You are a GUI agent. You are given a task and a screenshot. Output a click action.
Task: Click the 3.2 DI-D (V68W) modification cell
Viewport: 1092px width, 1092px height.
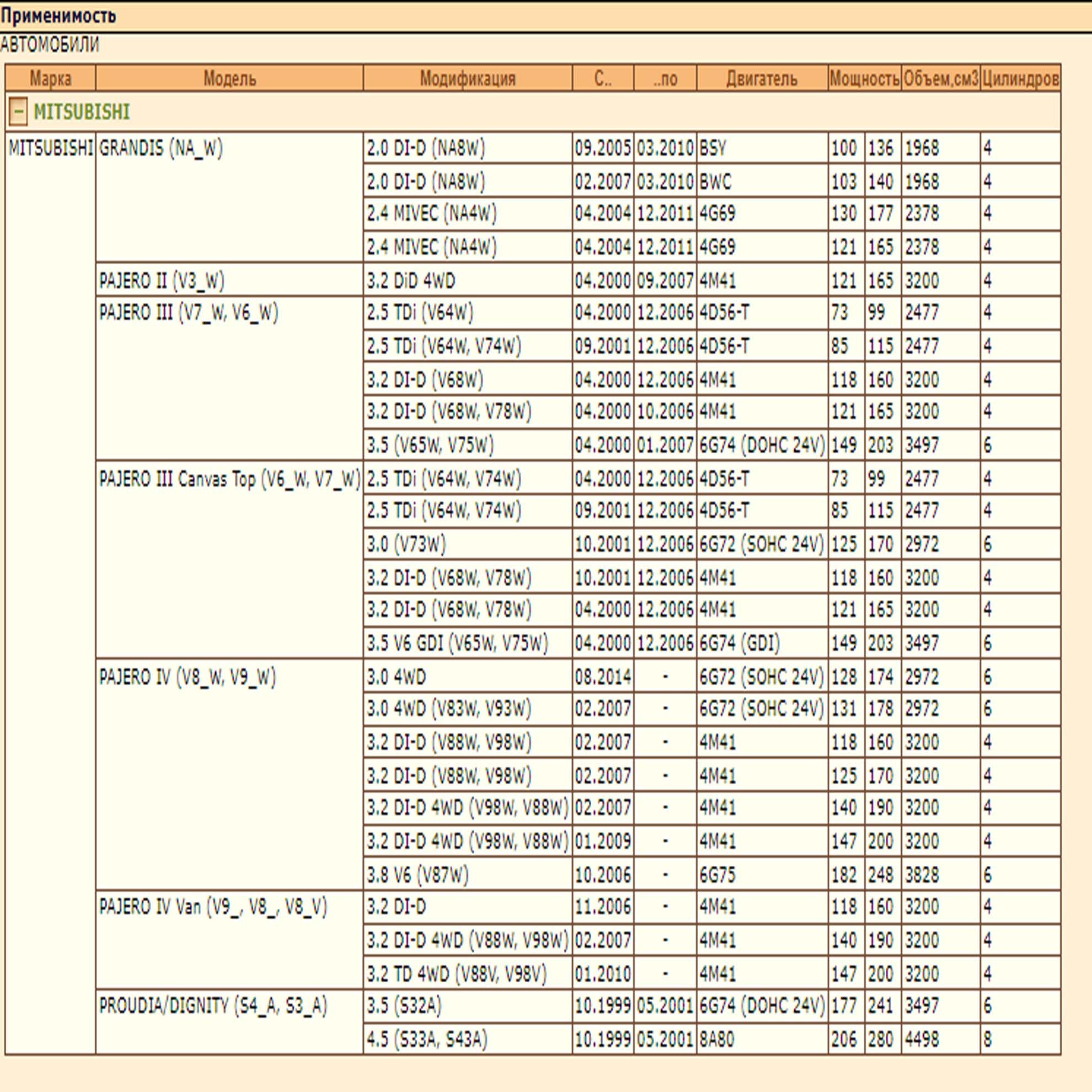click(x=468, y=379)
